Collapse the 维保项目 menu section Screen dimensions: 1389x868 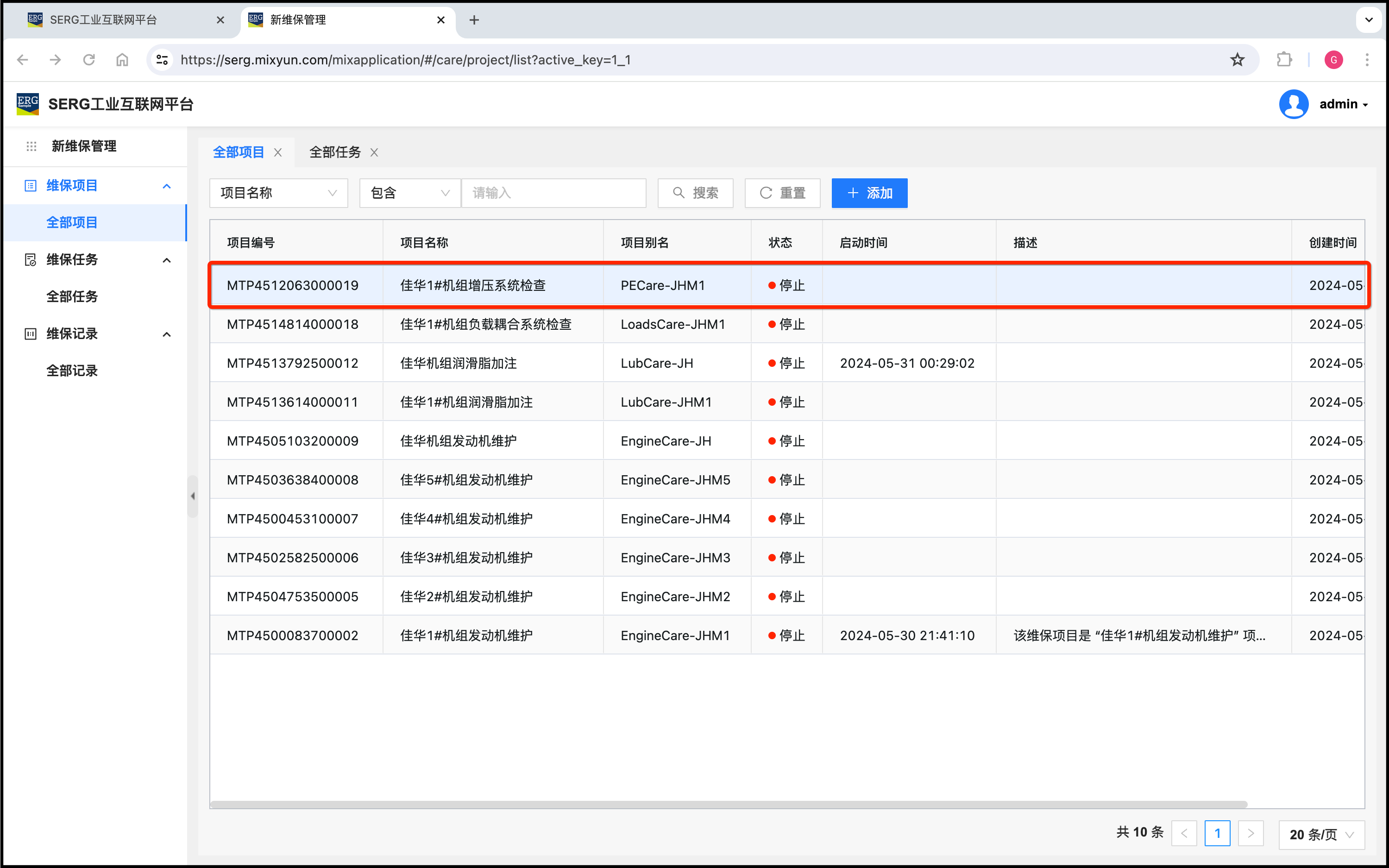[x=166, y=186]
